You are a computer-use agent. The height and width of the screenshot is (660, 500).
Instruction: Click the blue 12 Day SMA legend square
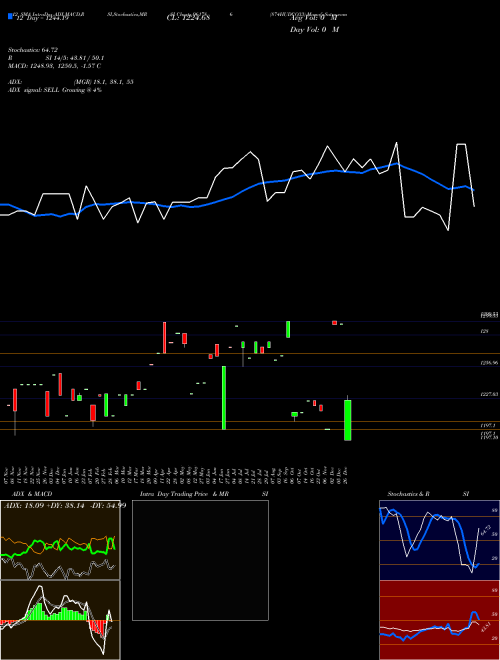click(10, 16)
